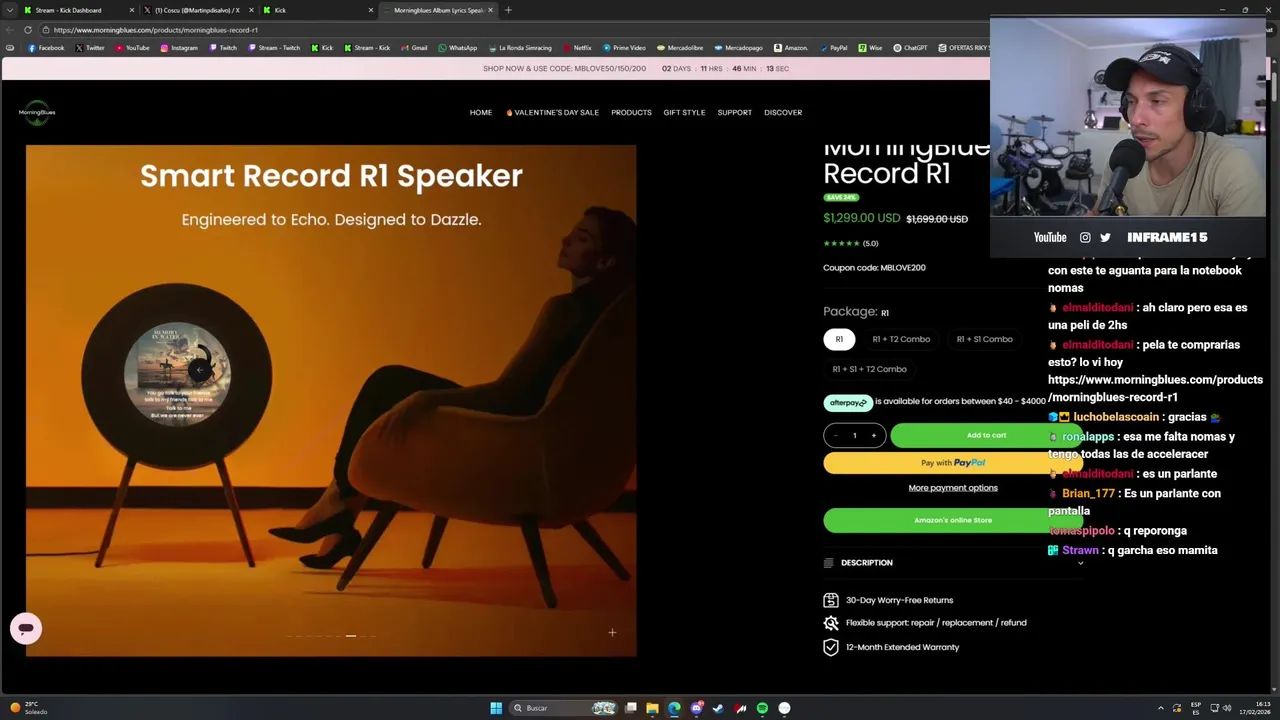
Task: Open the browser tab list dropdown
Action: click(x=9, y=10)
